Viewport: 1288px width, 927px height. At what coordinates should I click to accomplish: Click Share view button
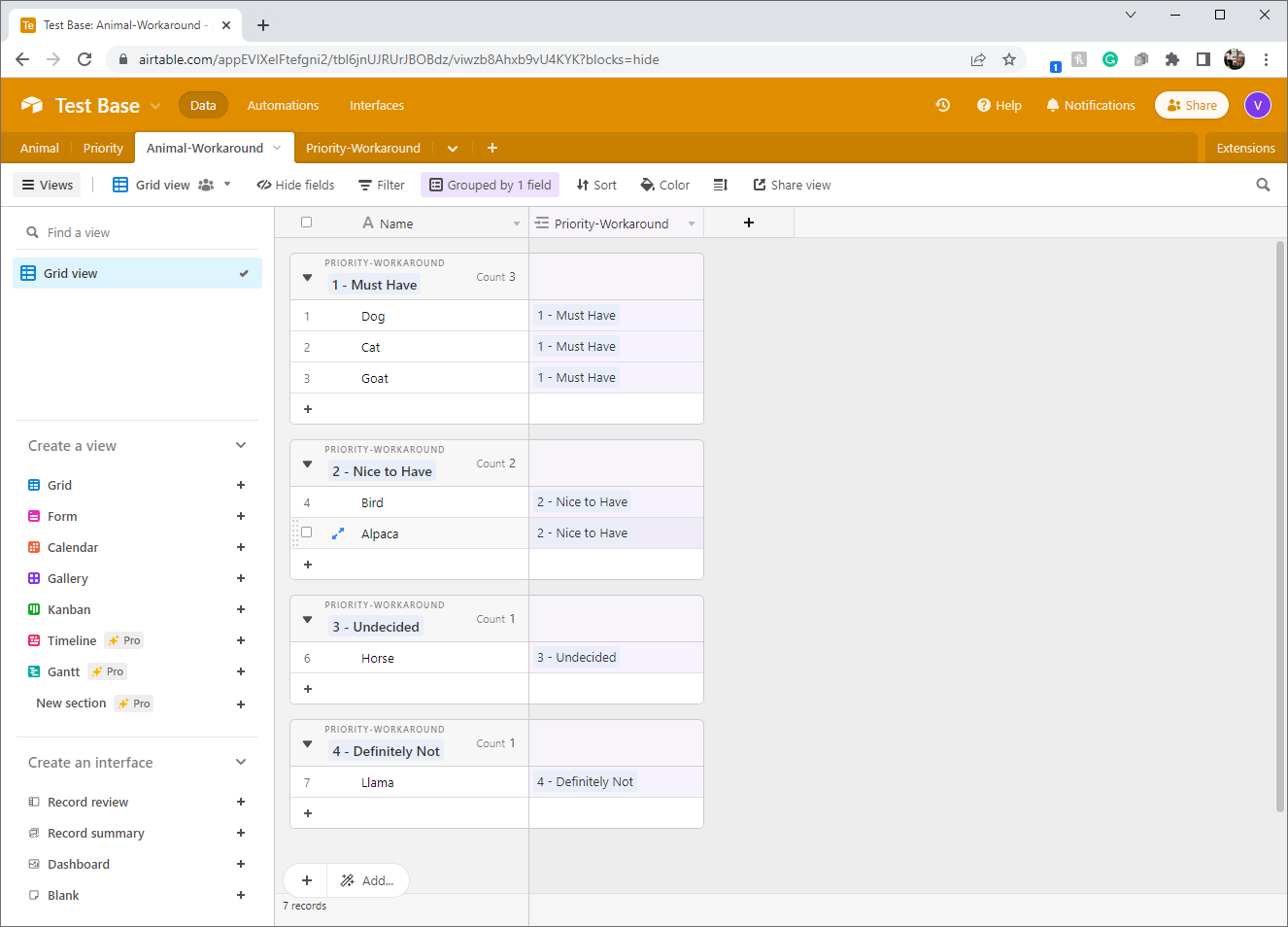pyautogui.click(x=793, y=185)
